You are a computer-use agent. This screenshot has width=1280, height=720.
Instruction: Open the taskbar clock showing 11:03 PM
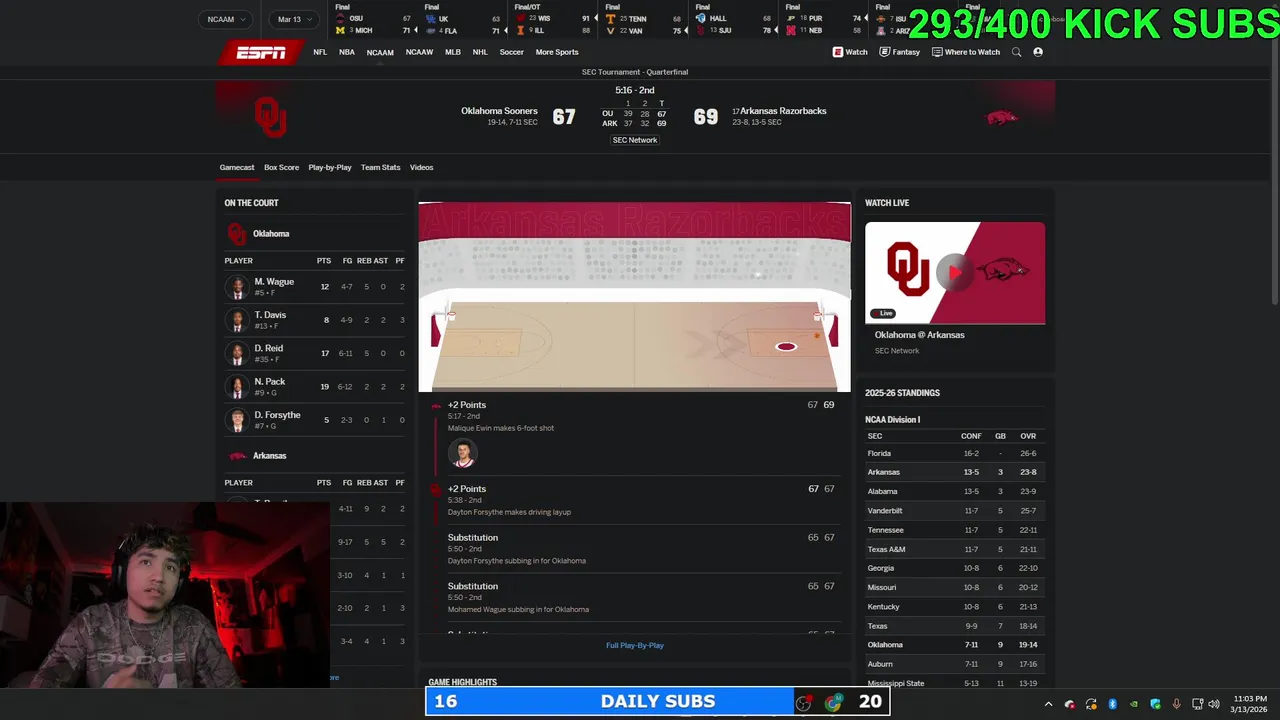(x=1248, y=704)
